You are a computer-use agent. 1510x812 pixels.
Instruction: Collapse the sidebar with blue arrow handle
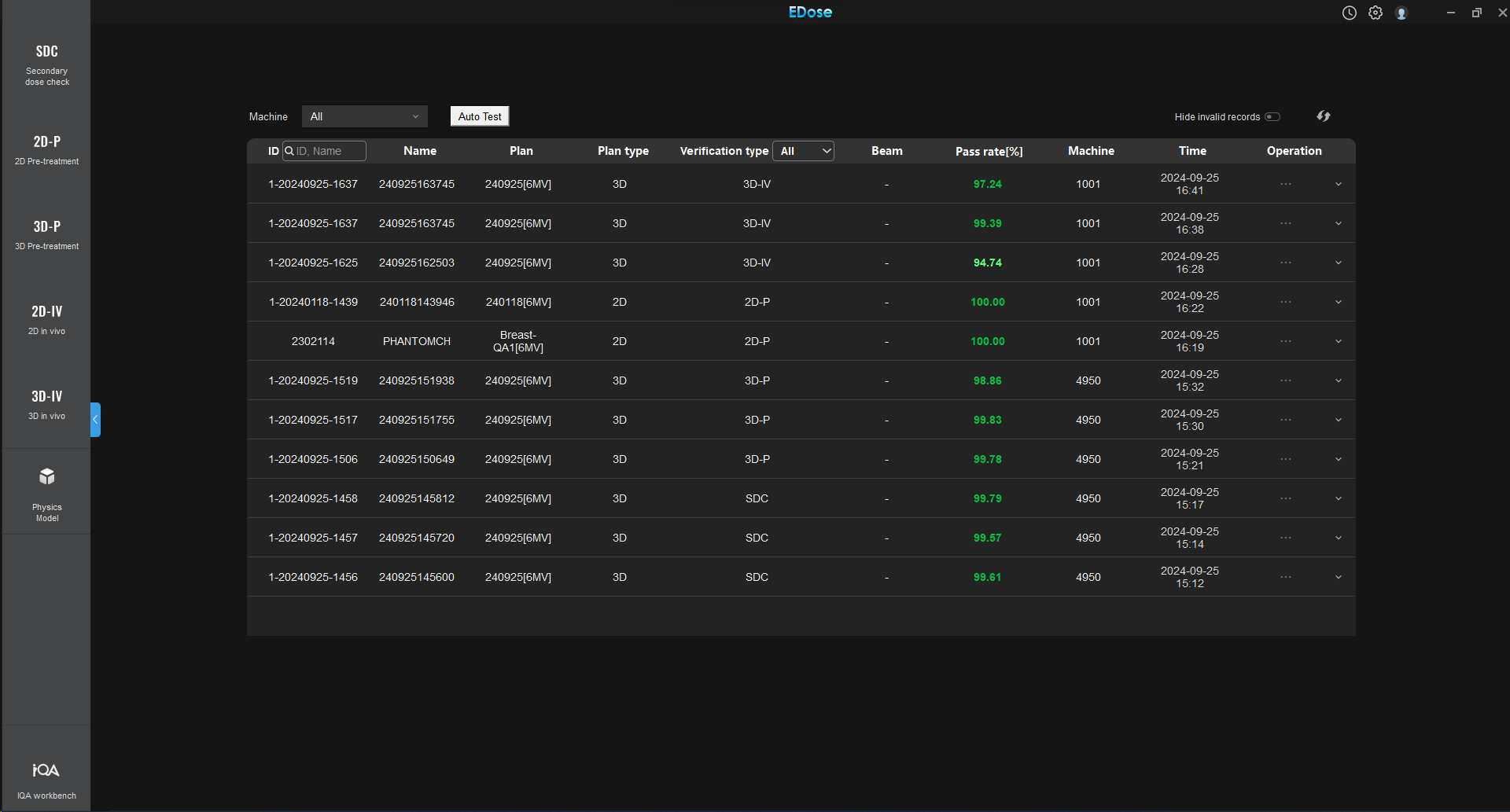click(x=95, y=420)
